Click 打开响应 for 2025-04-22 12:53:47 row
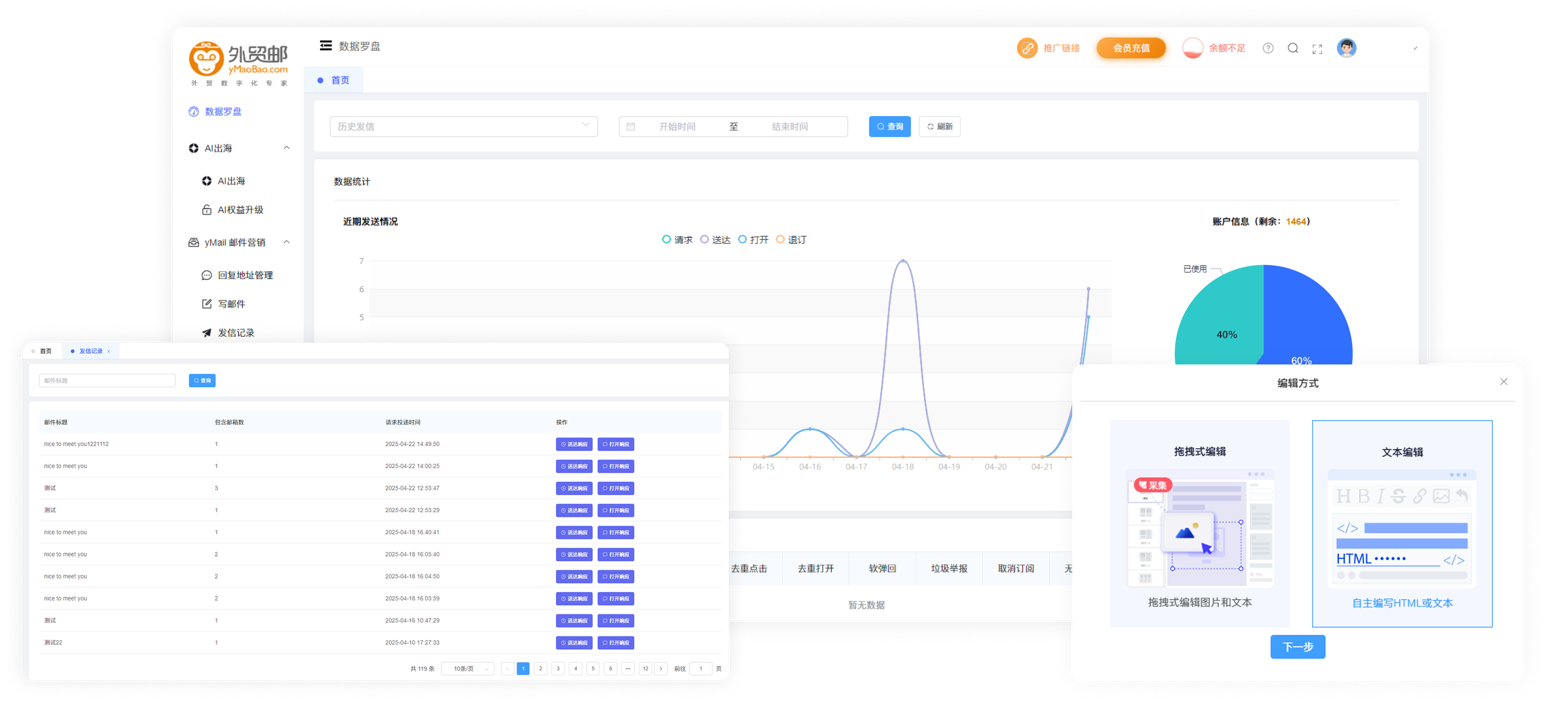The image size is (1548, 706). 616,488
